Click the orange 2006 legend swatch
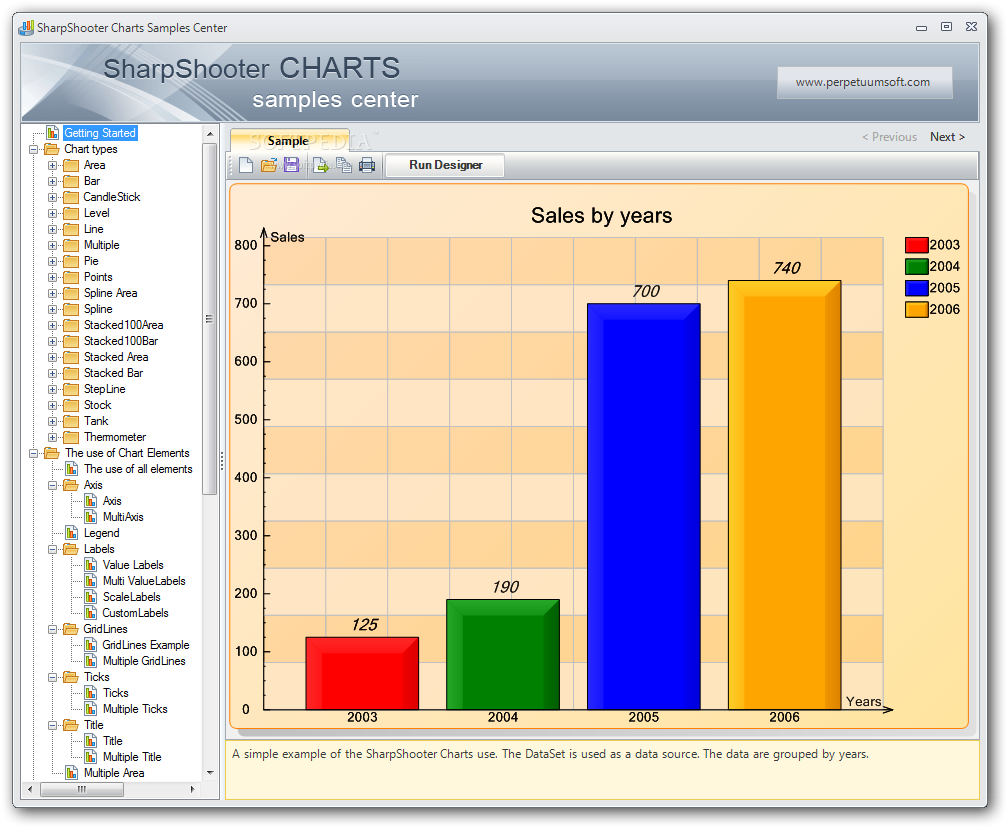Image resolution: width=1008 pixels, height=828 pixels. [x=916, y=309]
